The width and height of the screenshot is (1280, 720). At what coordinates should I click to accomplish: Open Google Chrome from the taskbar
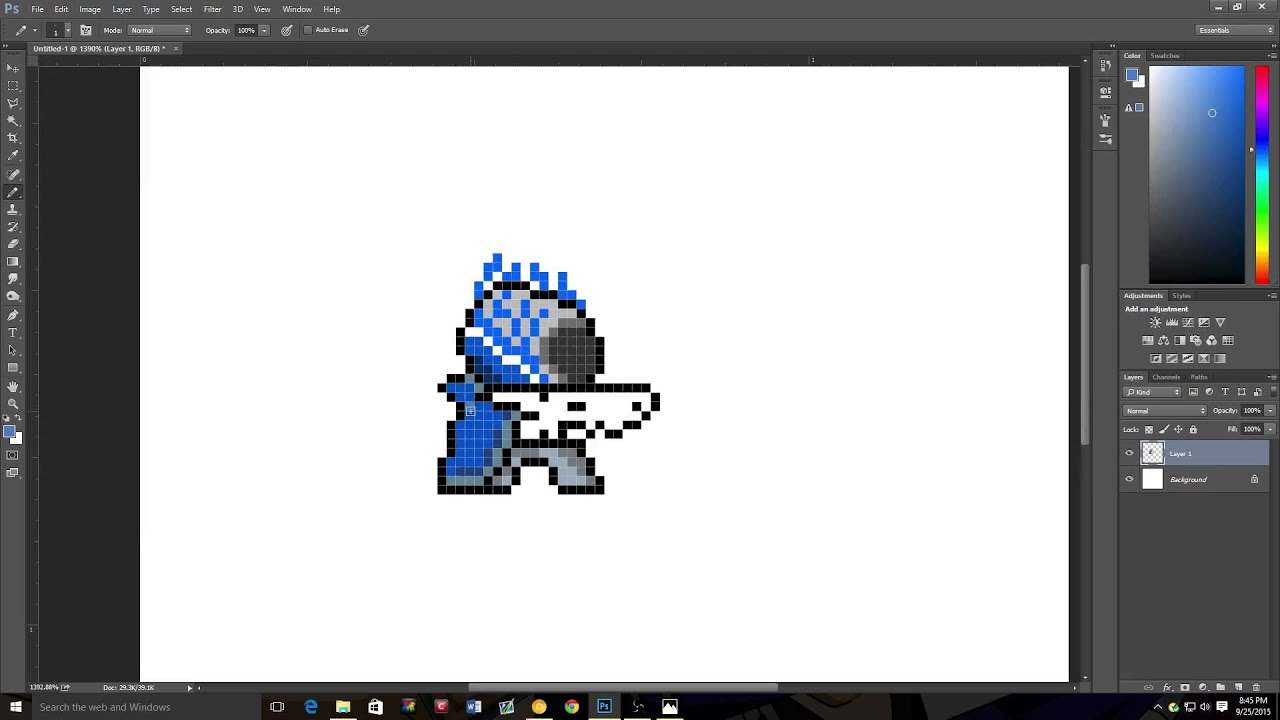[571, 707]
